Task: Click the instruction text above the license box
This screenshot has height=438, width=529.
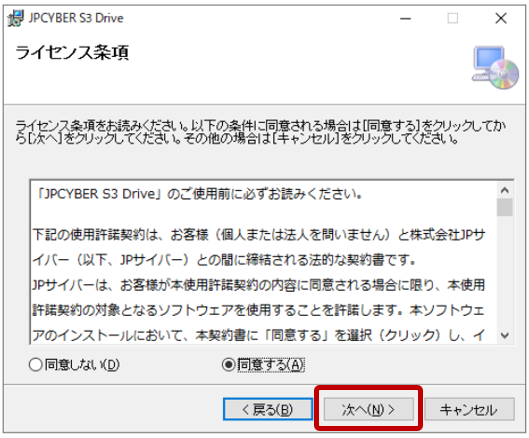Action: click(260, 132)
